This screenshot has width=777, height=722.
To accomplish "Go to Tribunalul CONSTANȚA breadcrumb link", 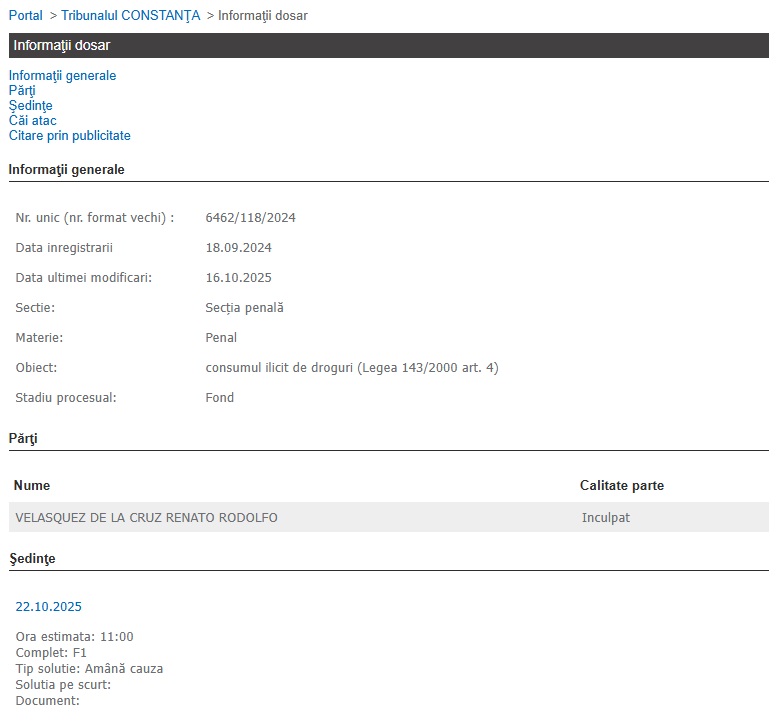I will pos(130,16).
